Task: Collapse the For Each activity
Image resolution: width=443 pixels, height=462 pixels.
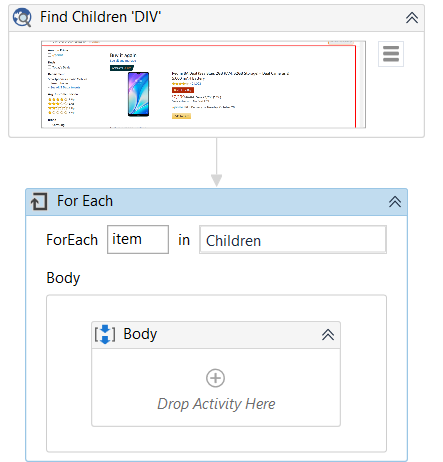Action: pos(395,202)
